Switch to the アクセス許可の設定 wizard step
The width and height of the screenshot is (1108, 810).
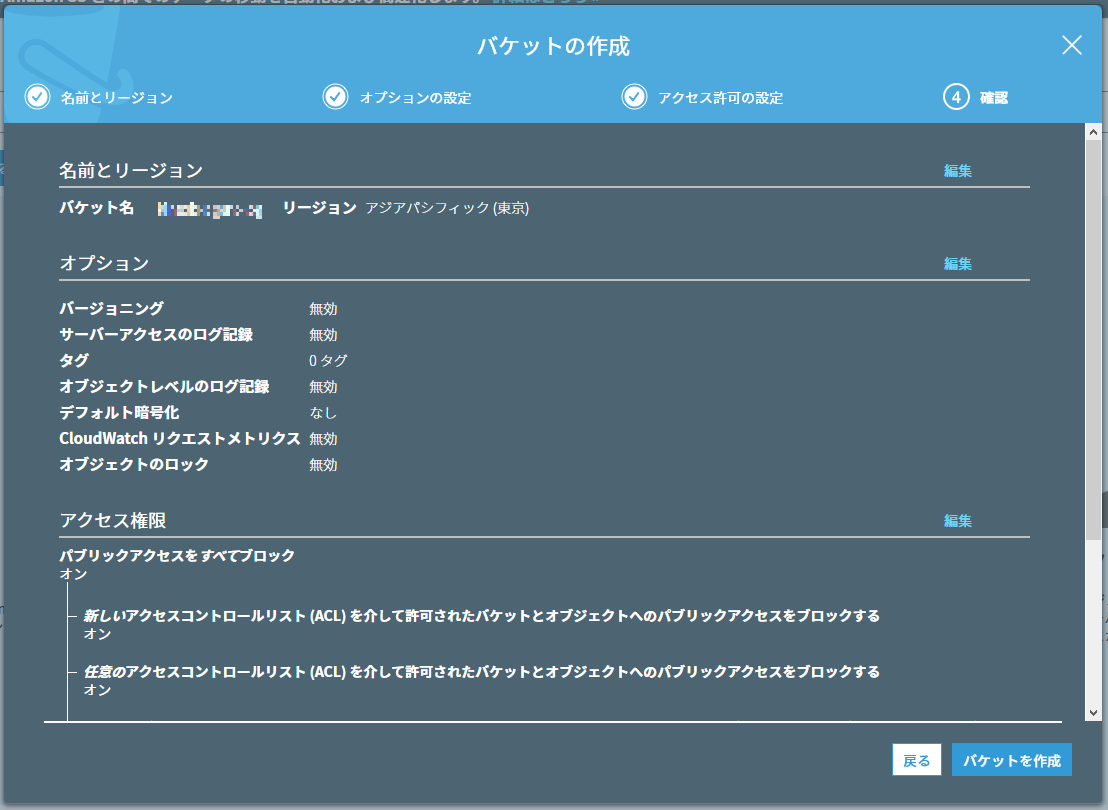pyautogui.click(x=719, y=97)
